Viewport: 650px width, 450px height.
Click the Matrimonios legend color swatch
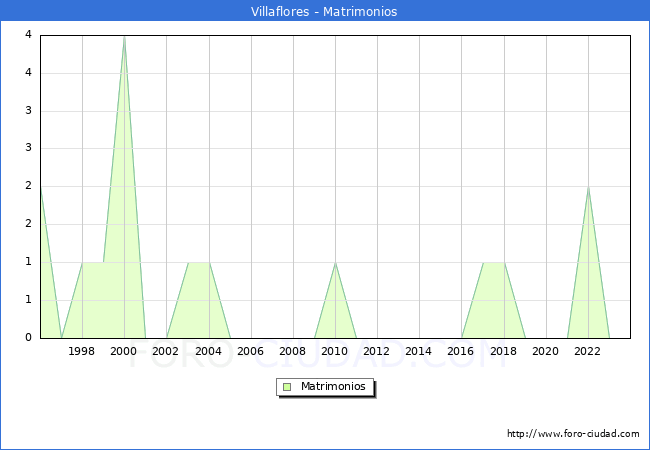(x=287, y=387)
